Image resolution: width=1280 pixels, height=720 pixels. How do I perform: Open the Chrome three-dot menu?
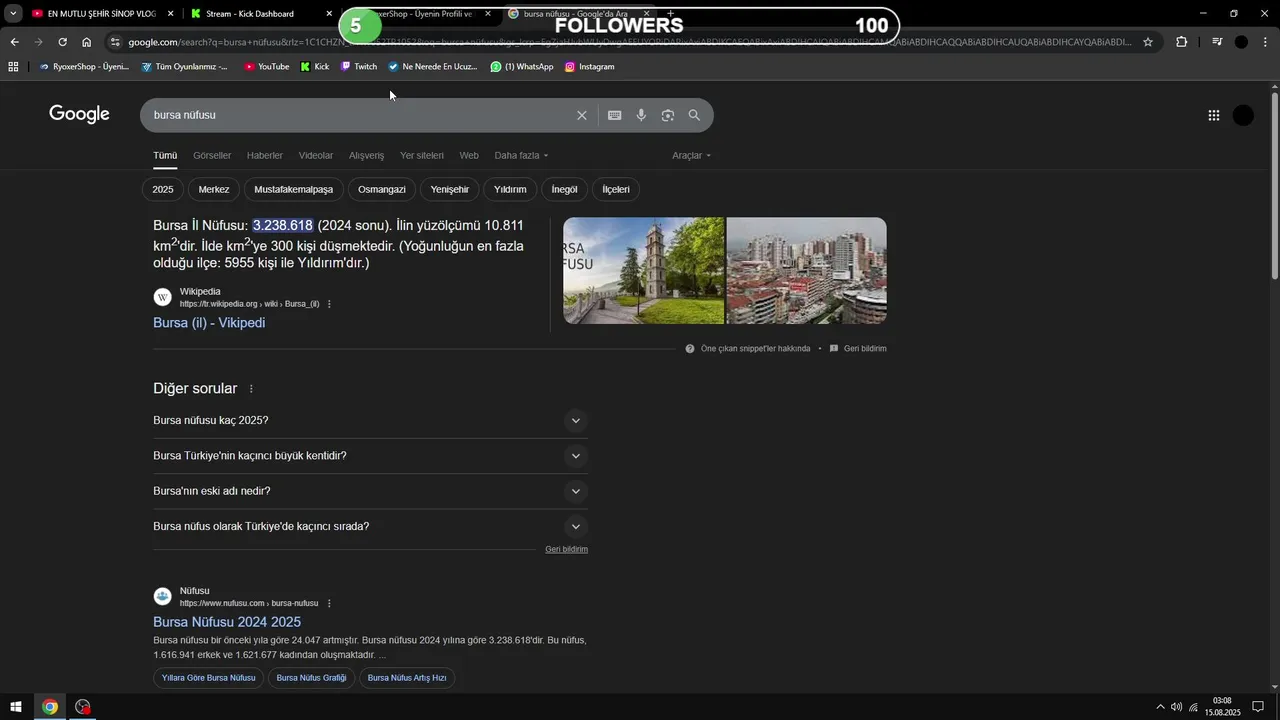click(1266, 42)
